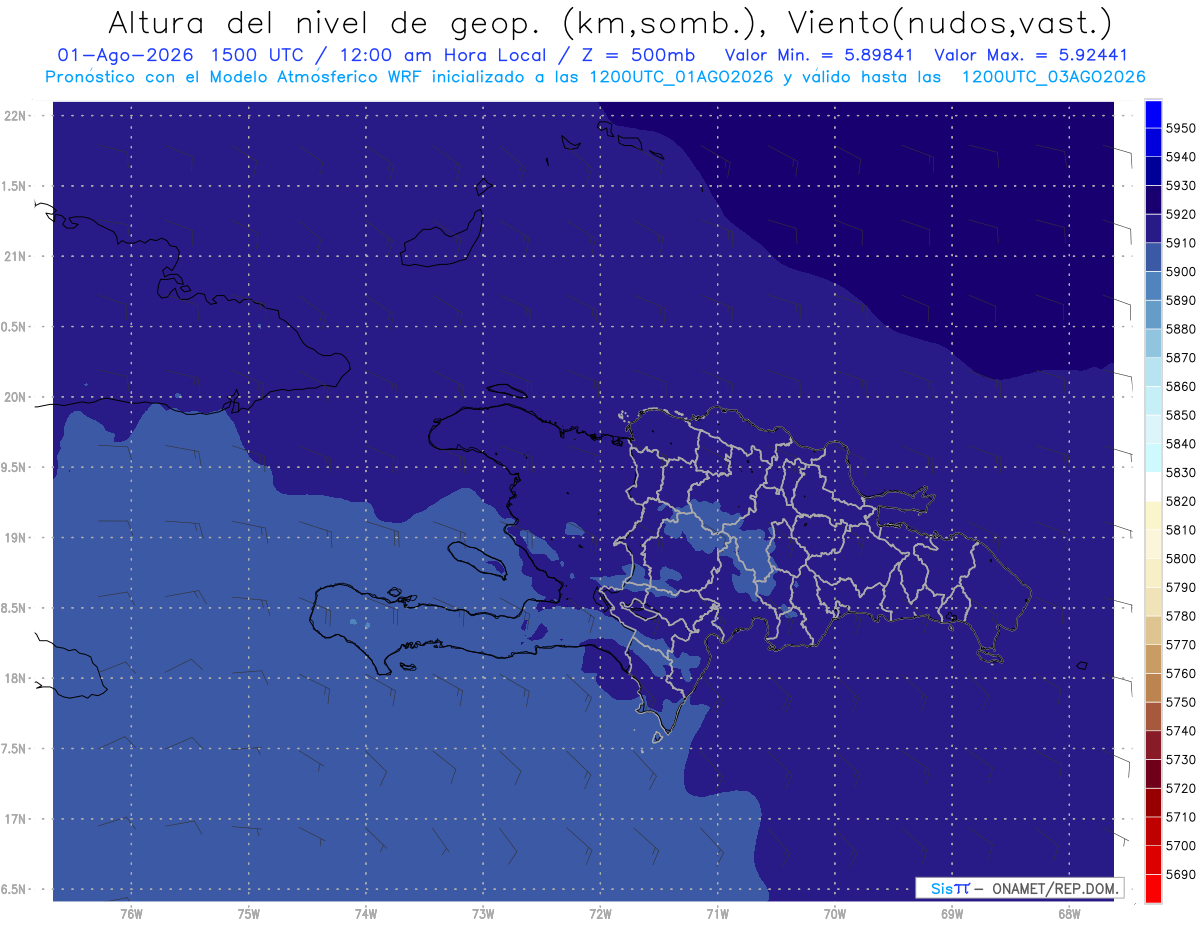Select the '0.5N' latitude label
Screen dimensions: 1200x927
(14, 327)
